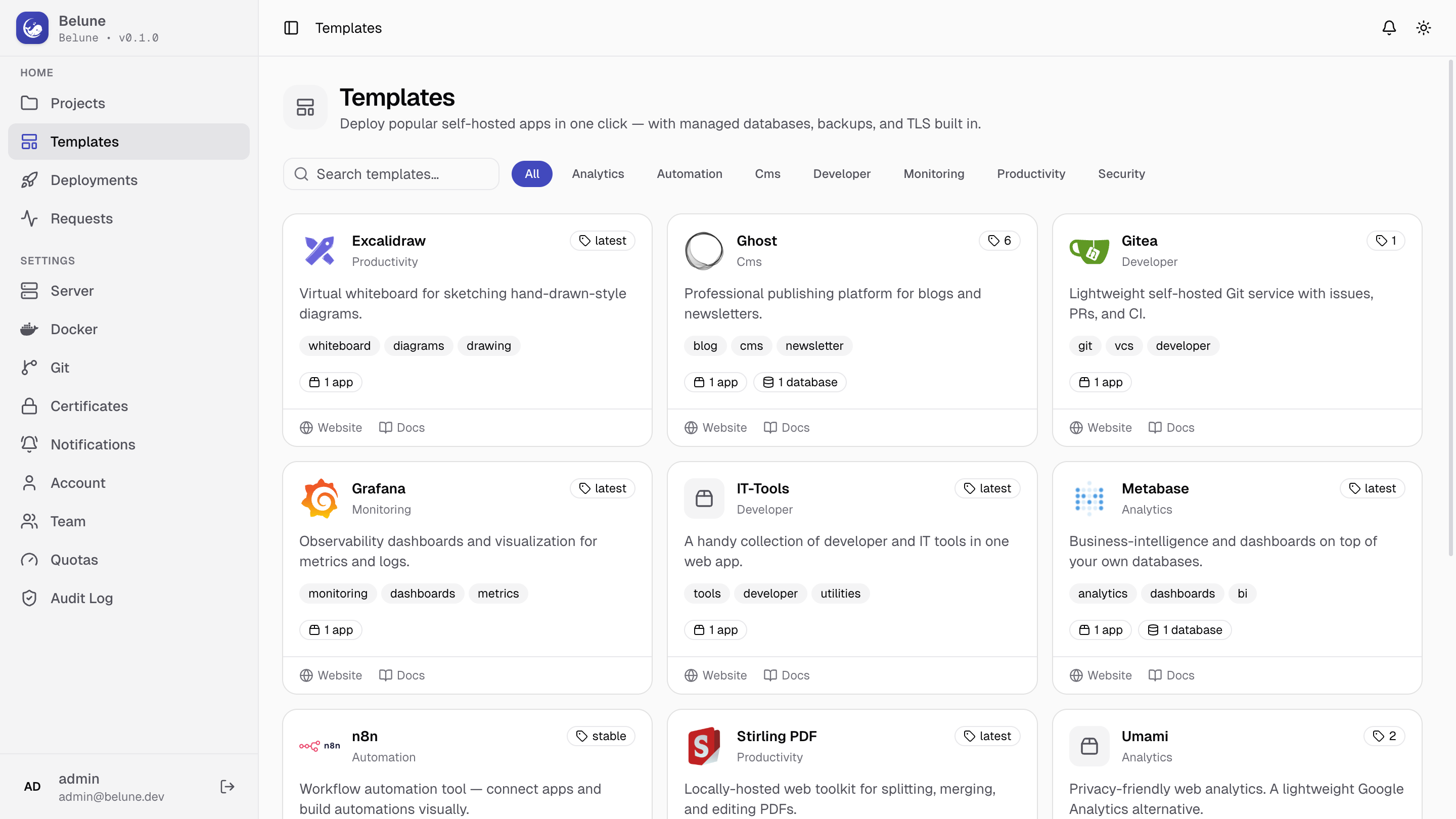The width and height of the screenshot is (1456, 819).
Task: Open Excalidraw Docs link
Action: [x=402, y=427]
